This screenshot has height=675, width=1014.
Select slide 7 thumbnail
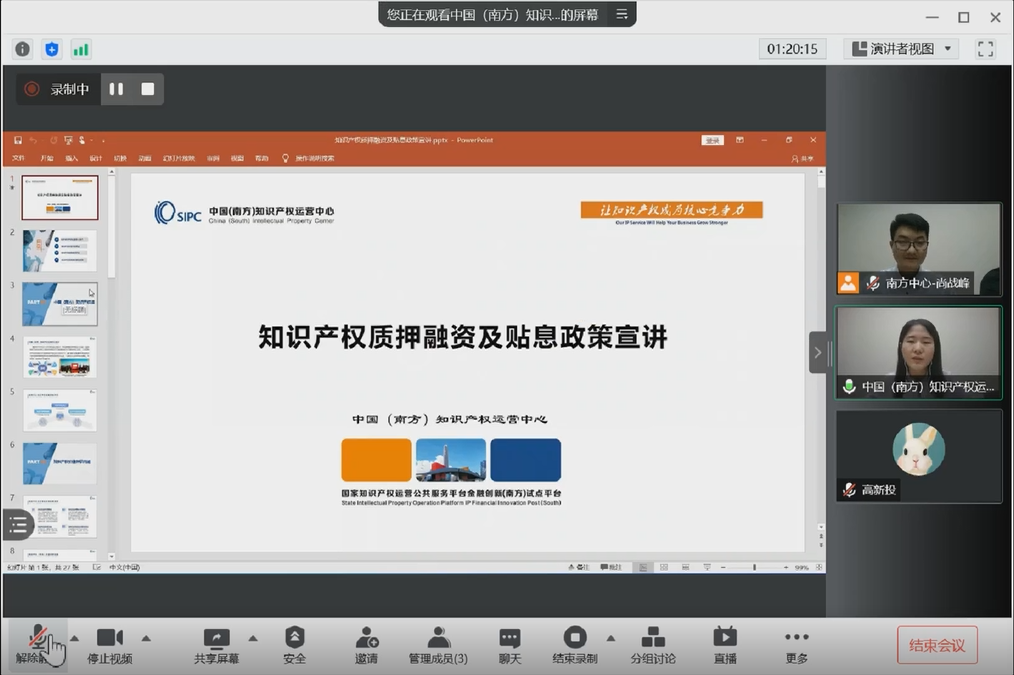[x=60, y=517]
